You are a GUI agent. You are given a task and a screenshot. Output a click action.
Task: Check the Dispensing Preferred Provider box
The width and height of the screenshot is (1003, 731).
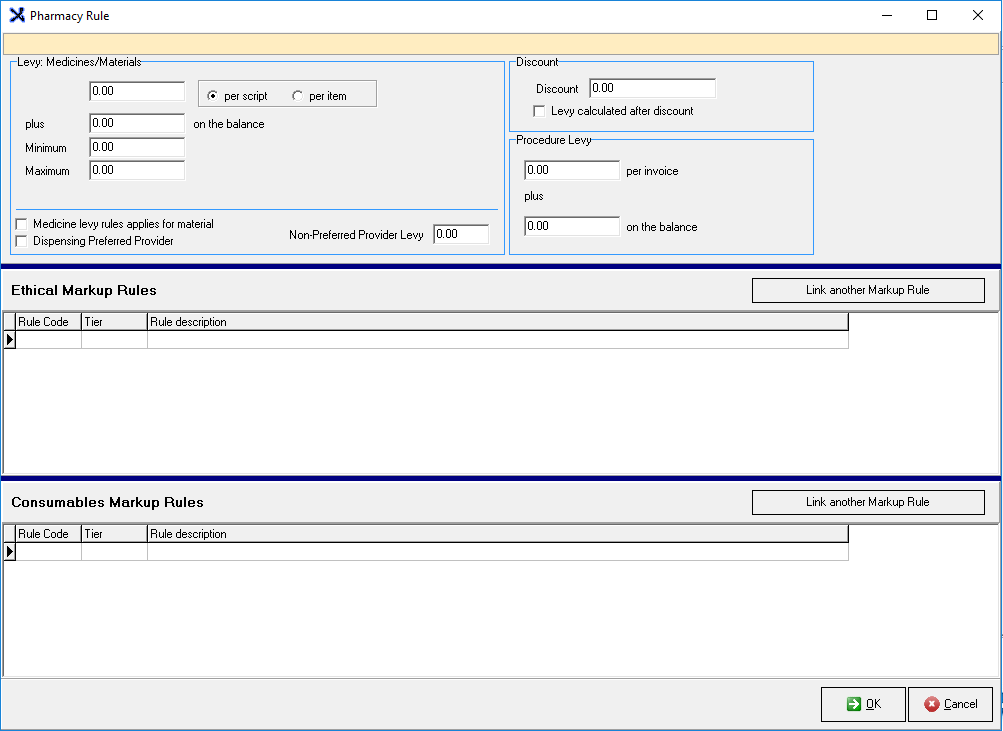tap(22, 241)
